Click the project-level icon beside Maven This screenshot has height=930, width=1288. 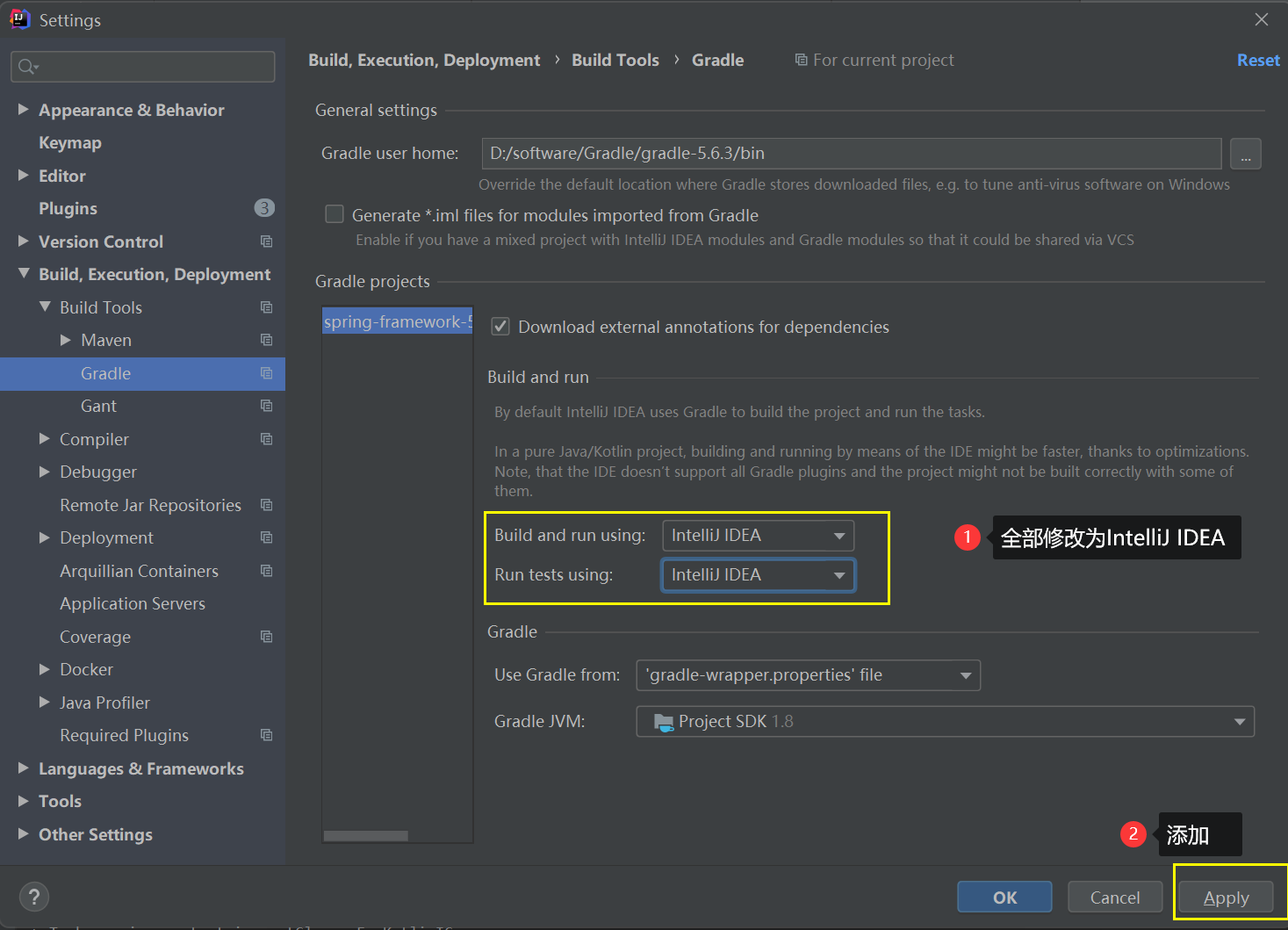266,340
